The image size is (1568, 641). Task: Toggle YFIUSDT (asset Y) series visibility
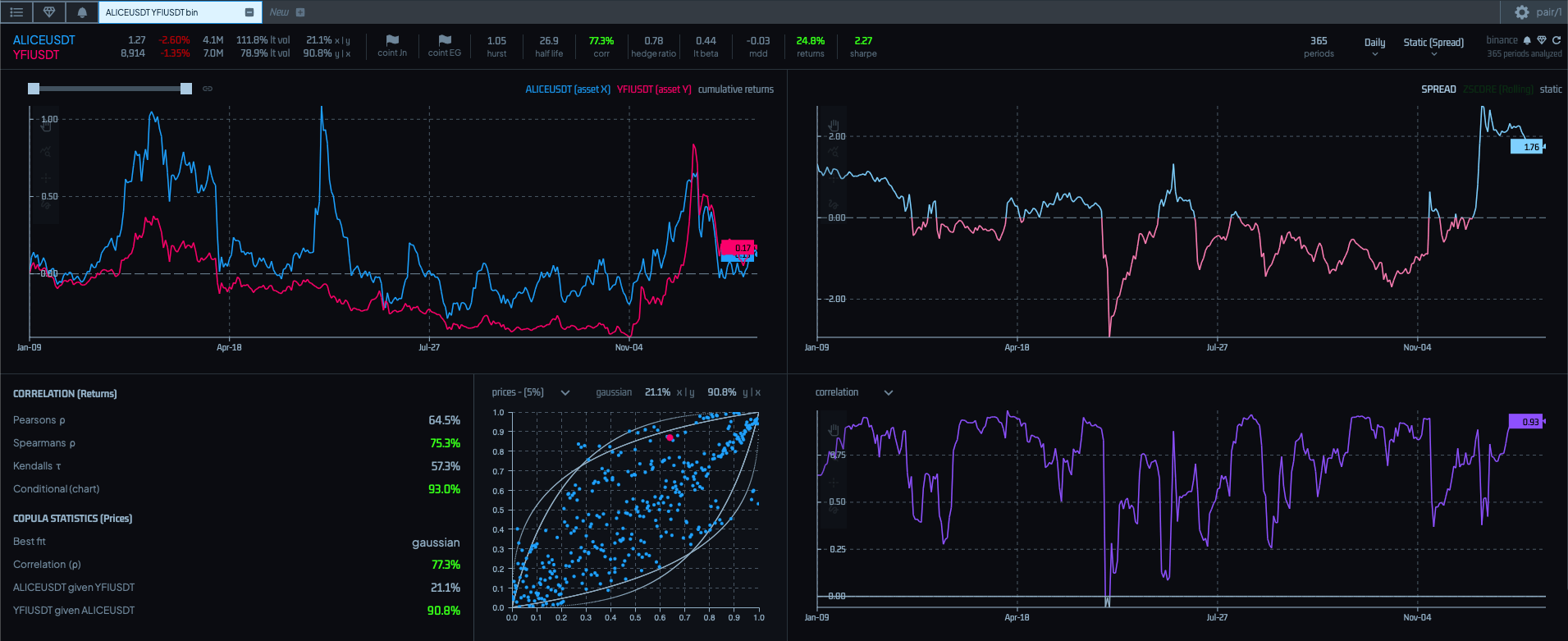(654, 89)
